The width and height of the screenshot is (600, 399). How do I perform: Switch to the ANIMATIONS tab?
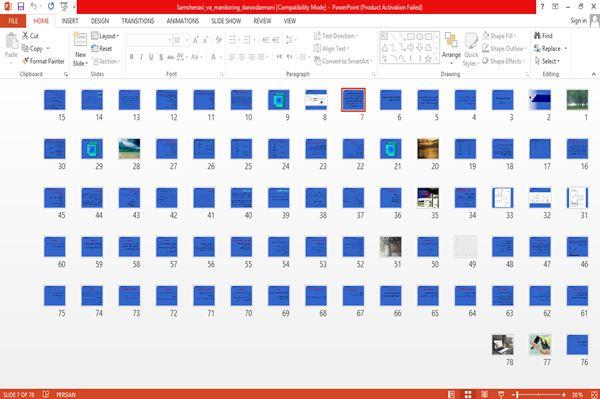[183, 21]
